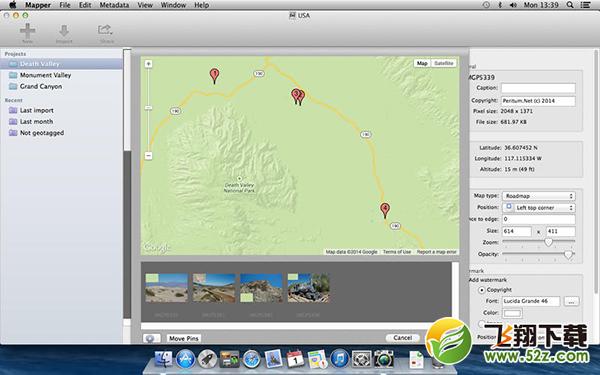Select the Copyright radio button
The width and height of the screenshot is (600, 375).
click(482, 290)
